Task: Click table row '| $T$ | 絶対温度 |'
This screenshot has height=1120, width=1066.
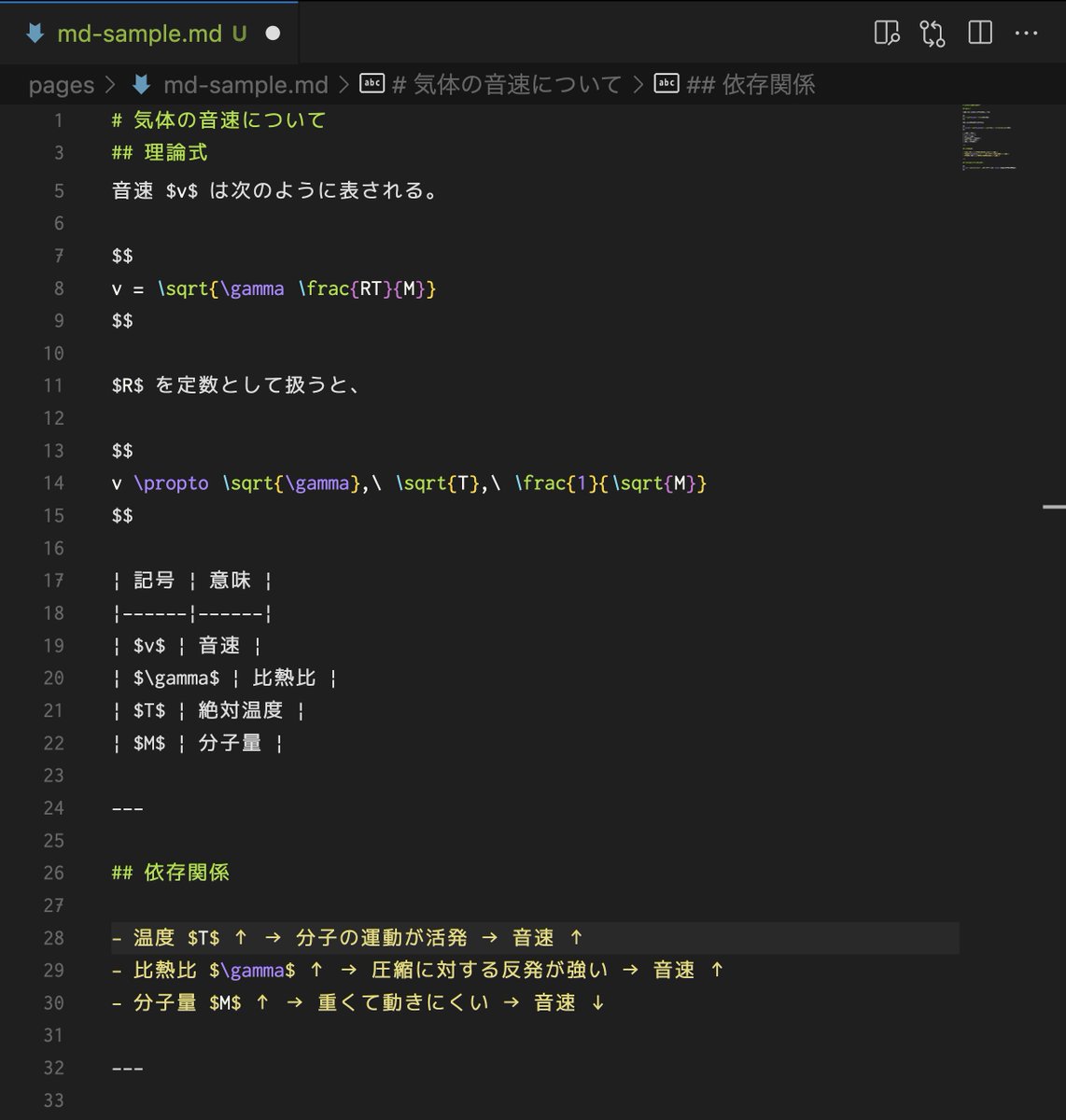Action: pos(208,710)
